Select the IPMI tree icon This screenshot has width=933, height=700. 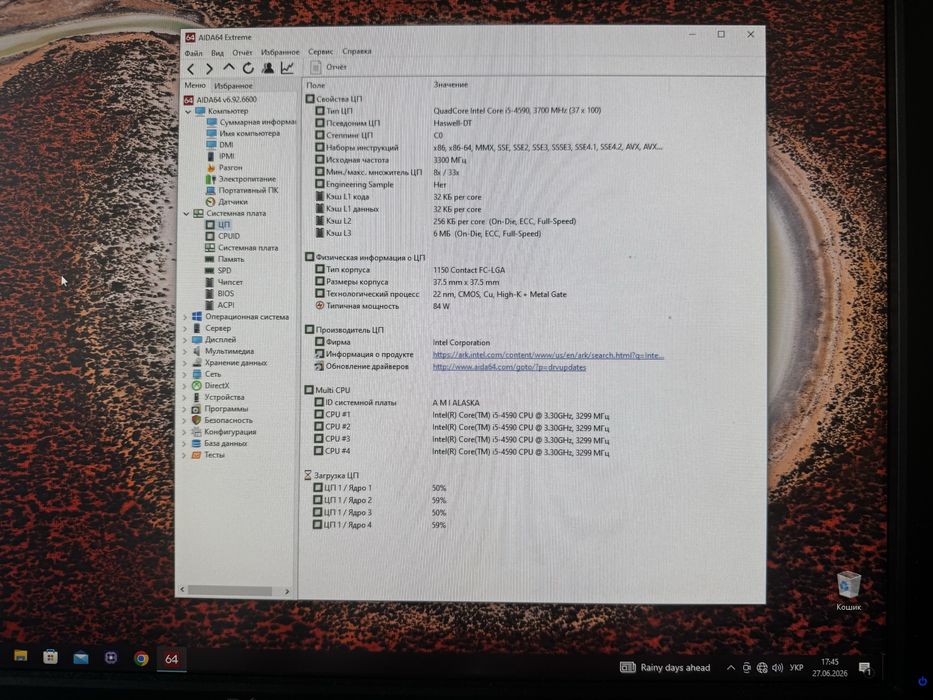[x=211, y=156]
